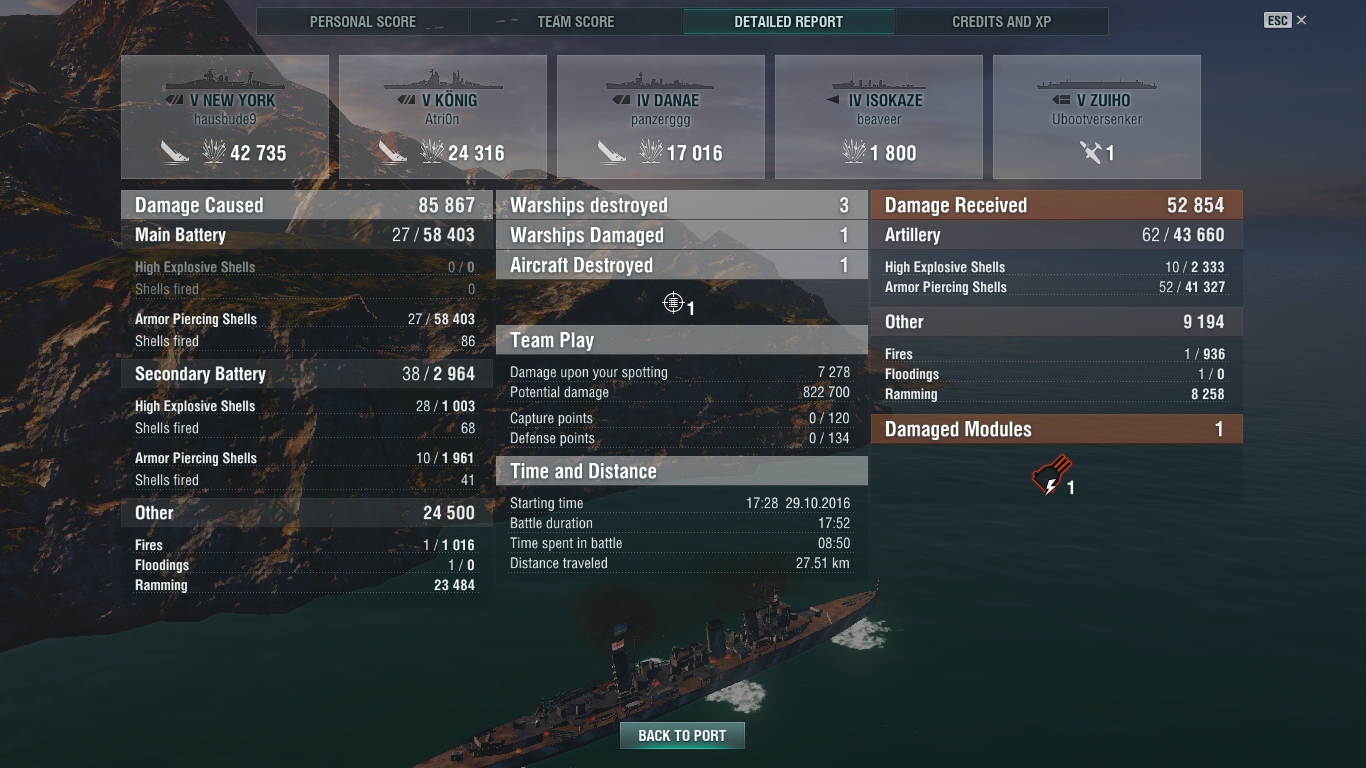Click the aircraft shot down icon on Zuiho card
This screenshot has width=1366, height=768.
pos(1090,152)
